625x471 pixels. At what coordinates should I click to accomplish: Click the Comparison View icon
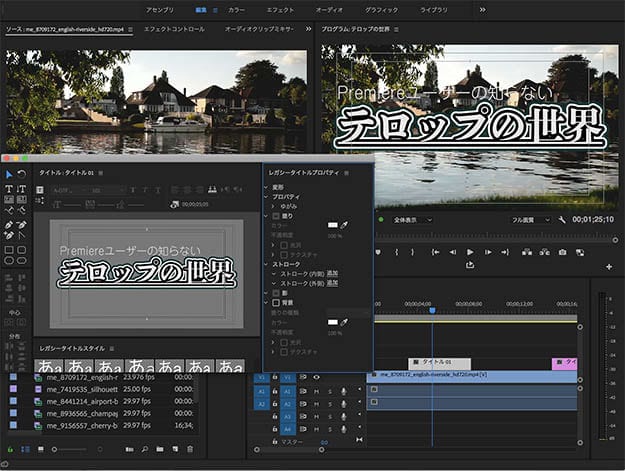[580, 252]
